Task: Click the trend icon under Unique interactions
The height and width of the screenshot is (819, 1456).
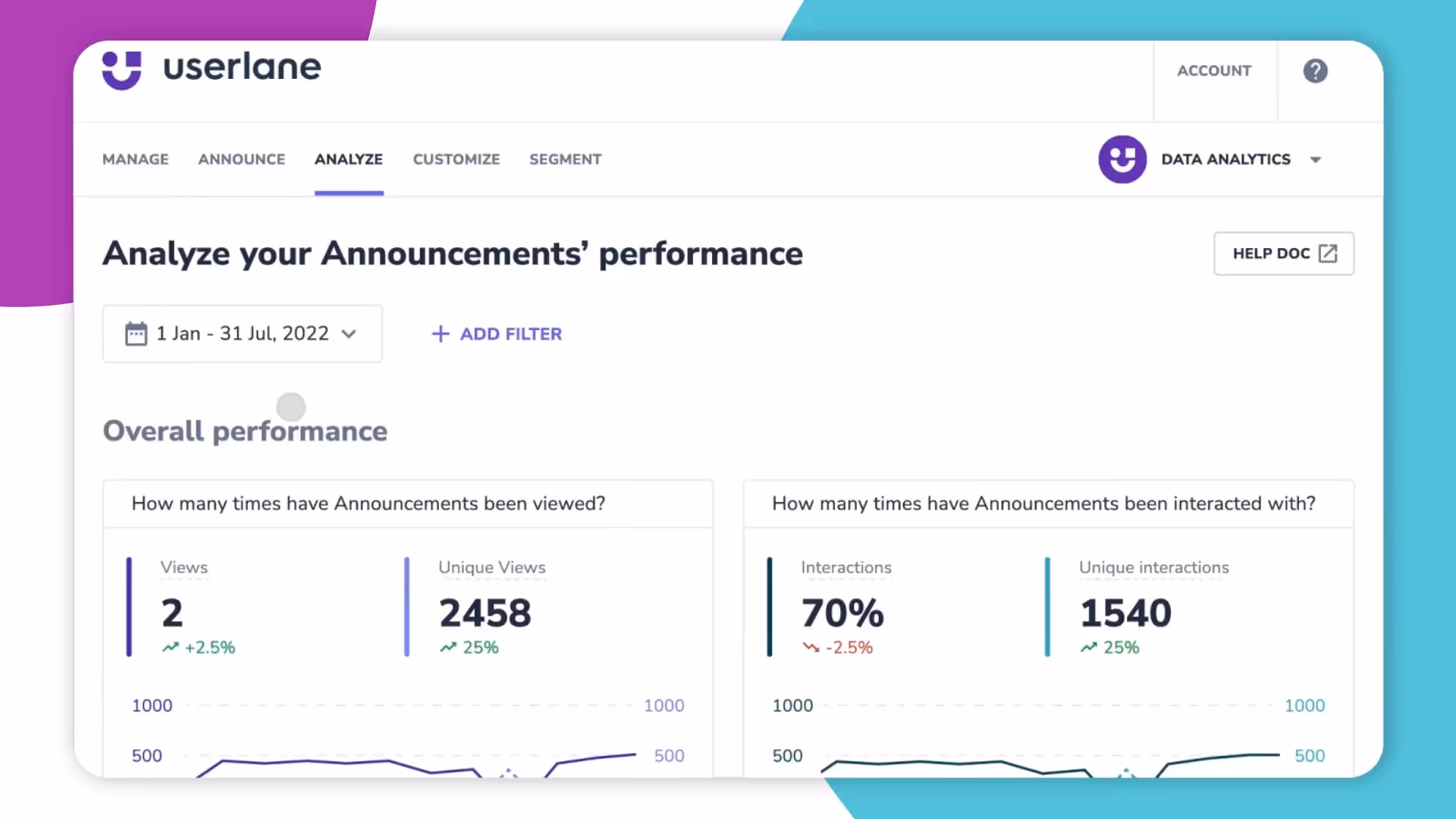Action: click(1089, 648)
